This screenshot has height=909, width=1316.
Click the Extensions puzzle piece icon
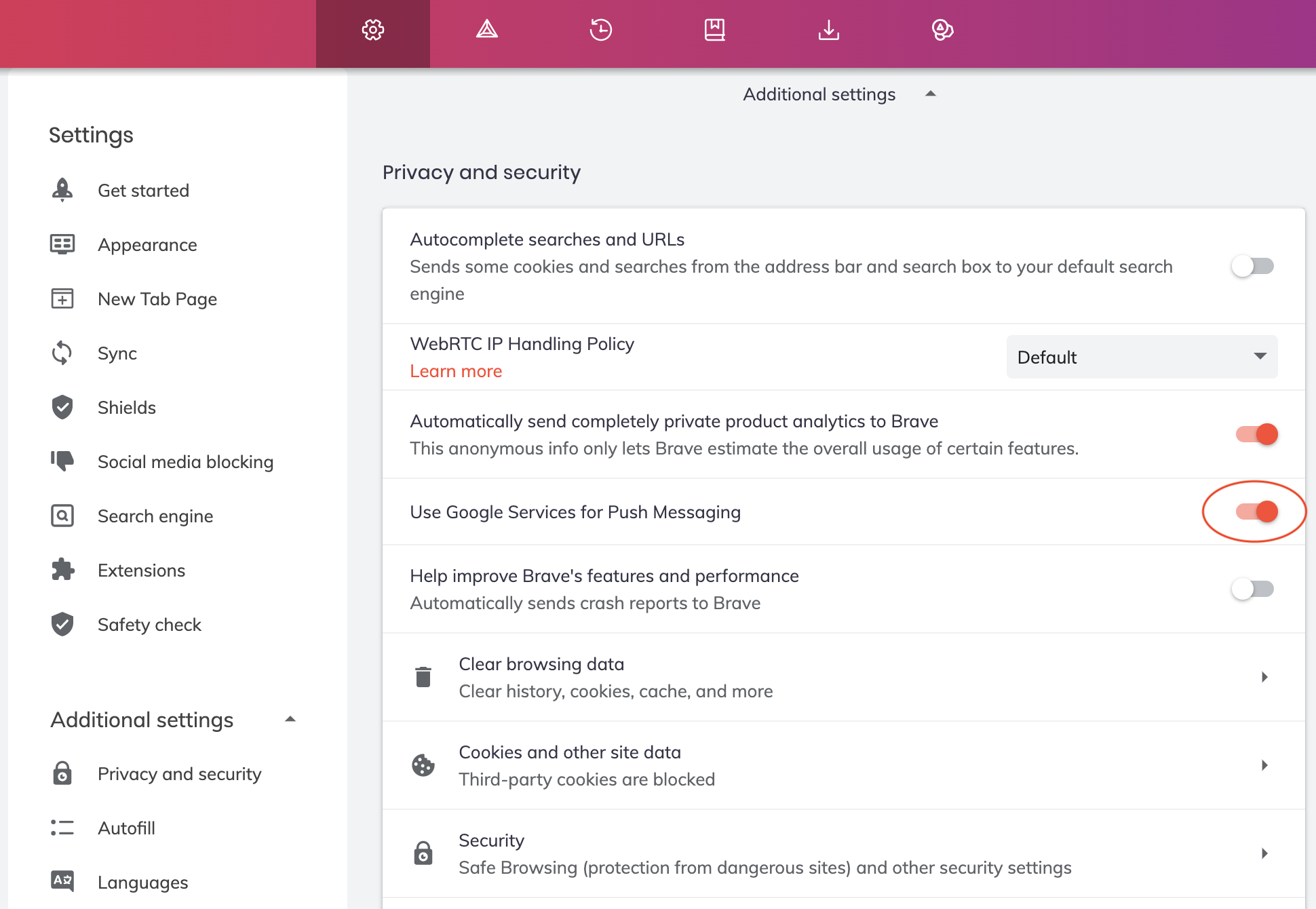[x=62, y=570]
